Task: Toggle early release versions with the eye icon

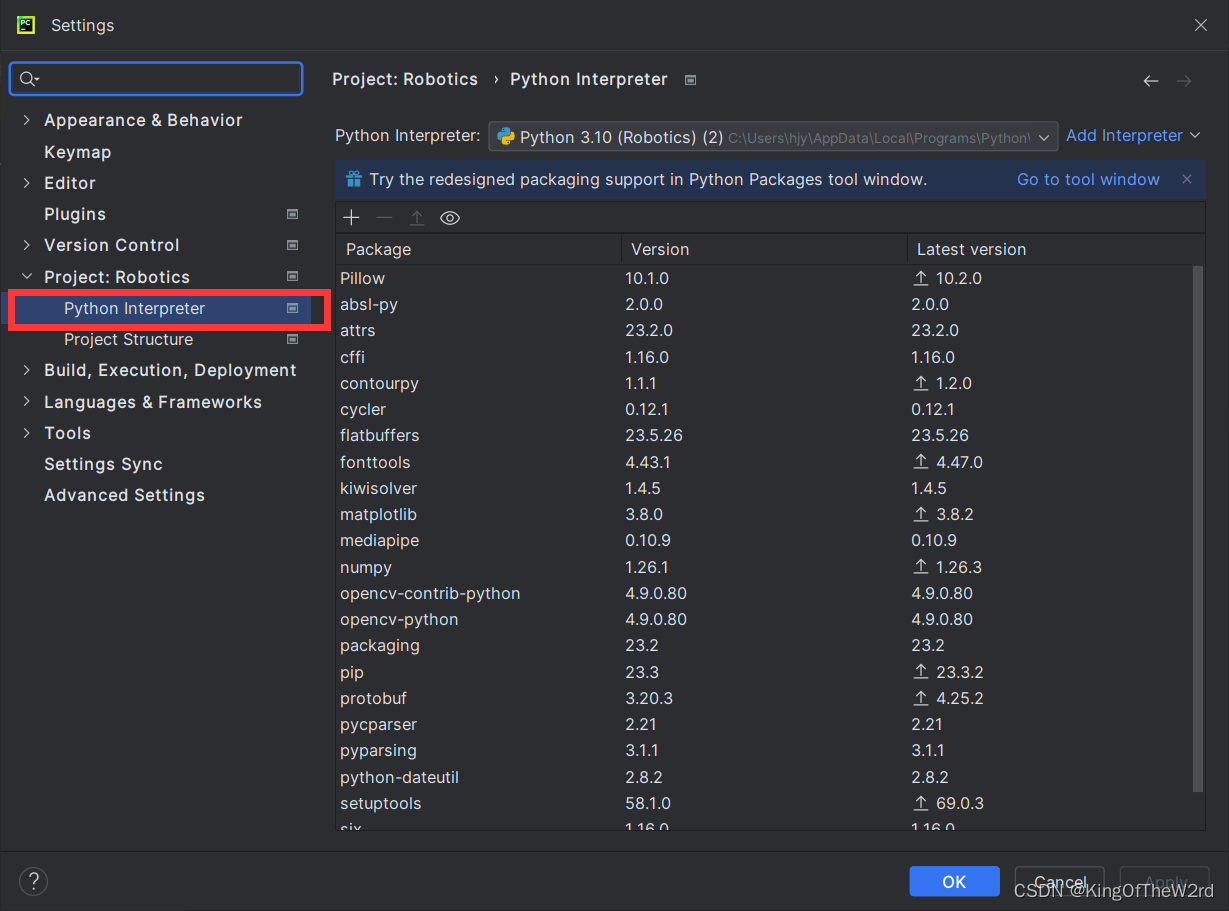Action: tap(449, 217)
